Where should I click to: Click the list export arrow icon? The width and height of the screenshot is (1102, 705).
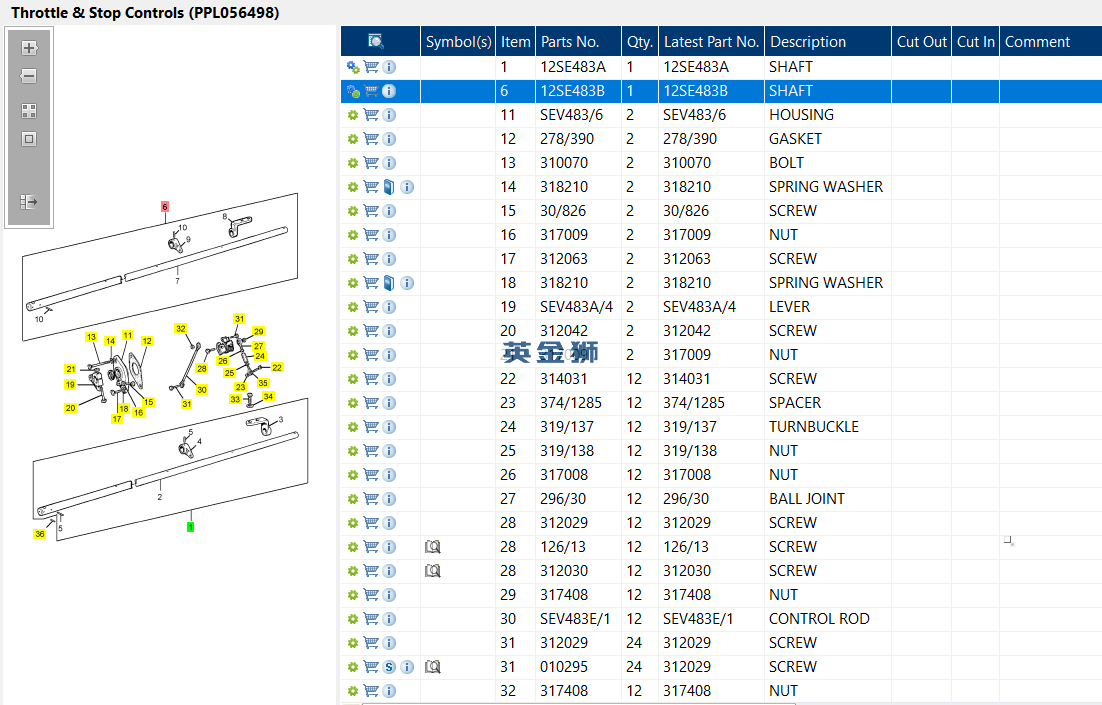tap(29, 202)
